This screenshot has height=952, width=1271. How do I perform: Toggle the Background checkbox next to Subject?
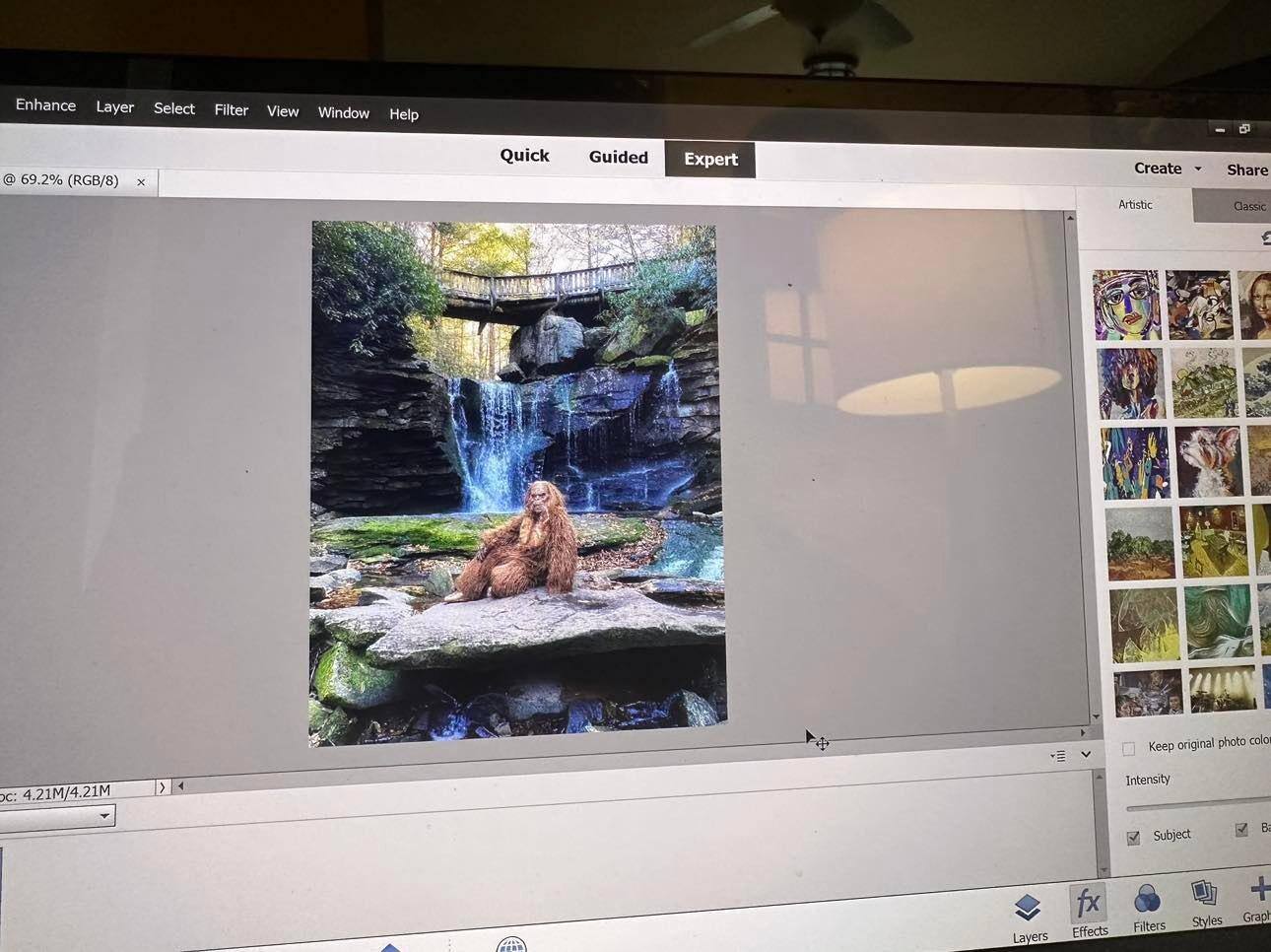coord(1241,830)
